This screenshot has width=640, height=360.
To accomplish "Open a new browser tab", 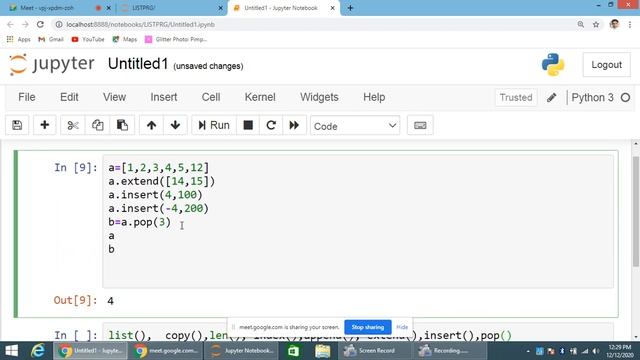I will coord(350,8).
